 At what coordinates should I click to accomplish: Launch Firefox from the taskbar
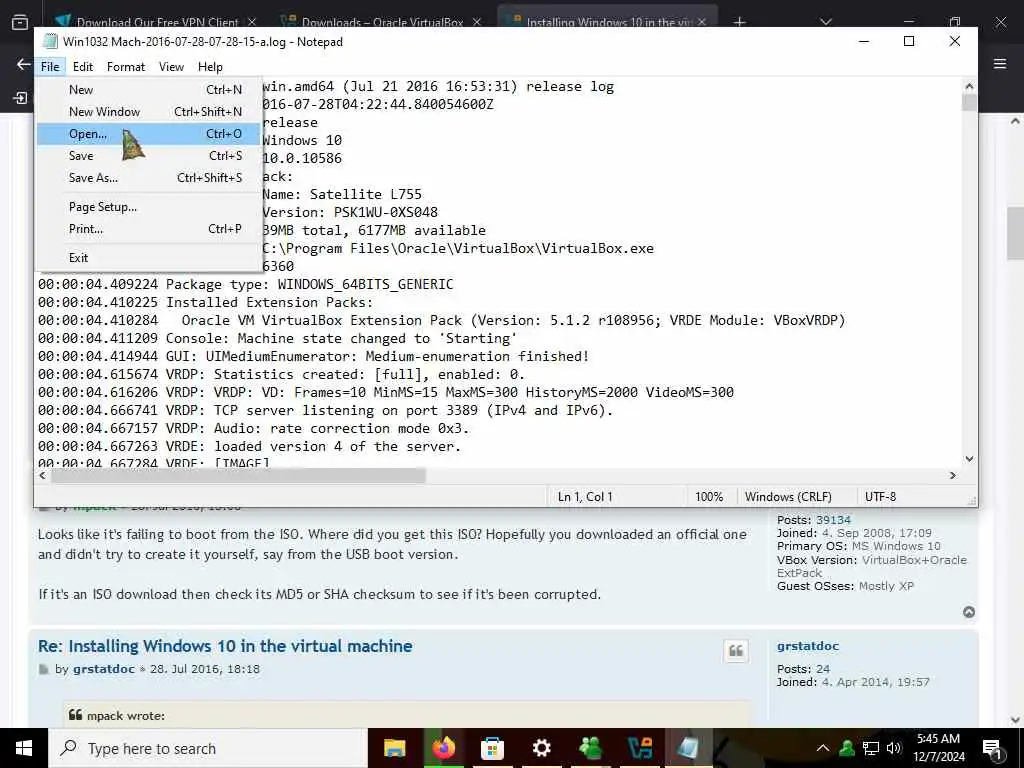click(443, 748)
